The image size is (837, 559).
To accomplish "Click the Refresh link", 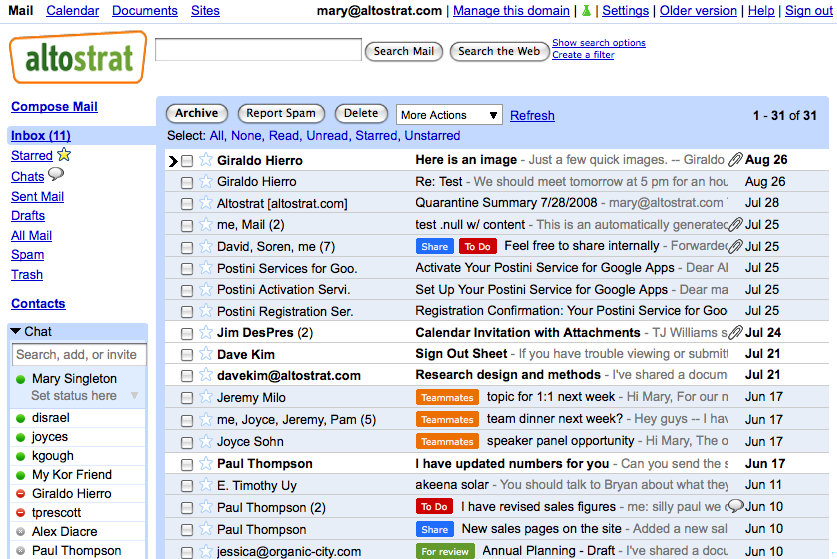I will 532,115.
